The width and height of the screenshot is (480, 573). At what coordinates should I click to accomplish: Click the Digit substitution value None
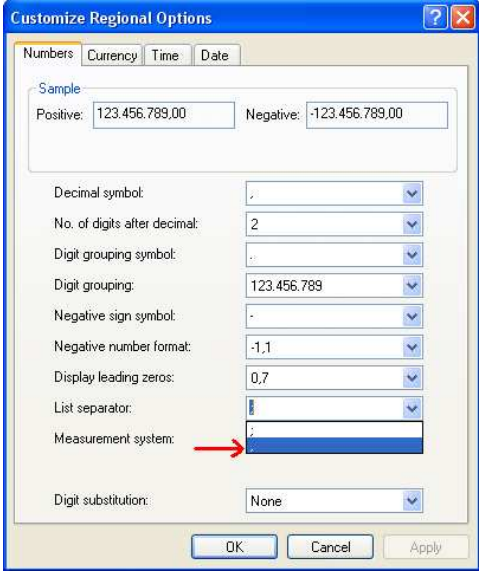pyautogui.click(x=266, y=501)
